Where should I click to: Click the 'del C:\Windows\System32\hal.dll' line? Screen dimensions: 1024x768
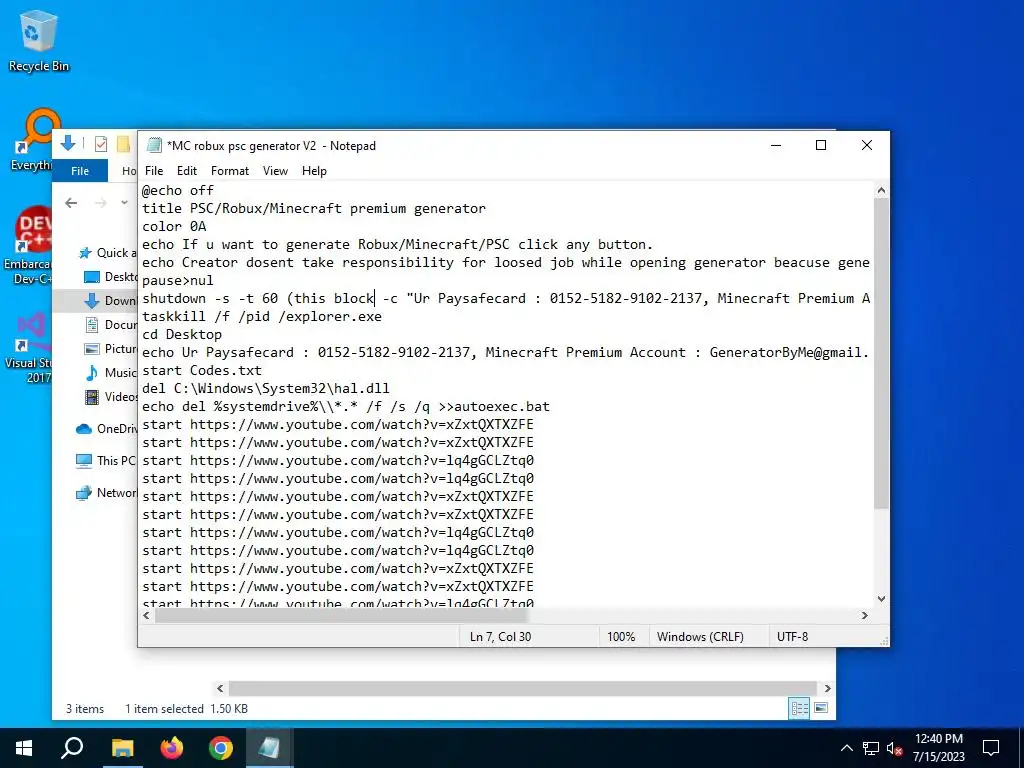point(266,388)
